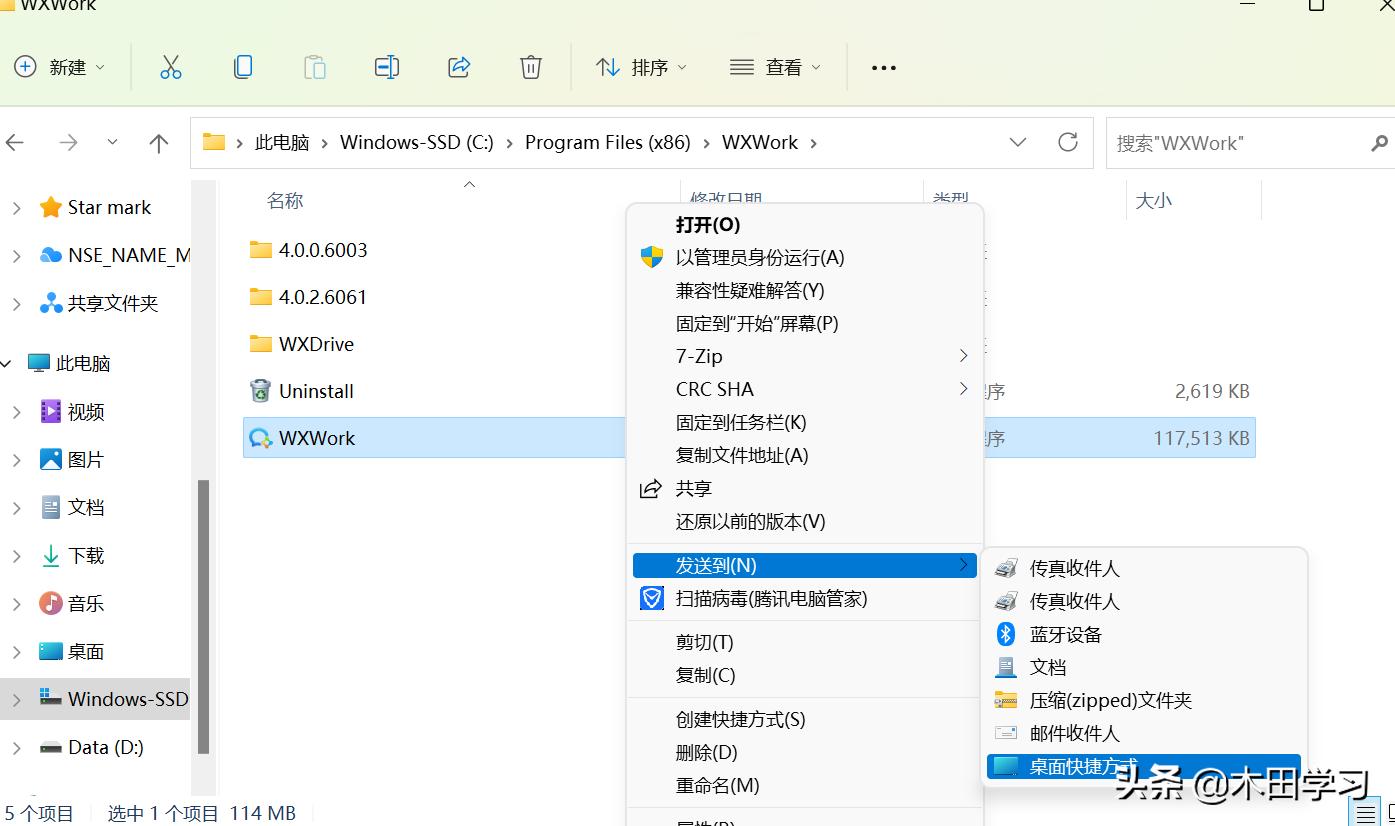The height and width of the screenshot is (826, 1395).
Task: Click the Share icon on the toolbar
Action: click(458, 67)
